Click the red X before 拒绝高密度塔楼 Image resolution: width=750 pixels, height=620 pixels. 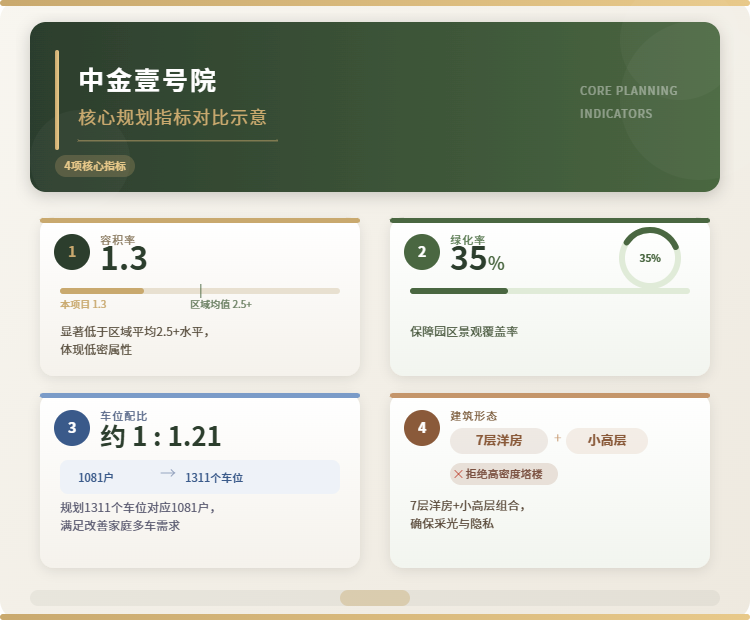point(458,474)
